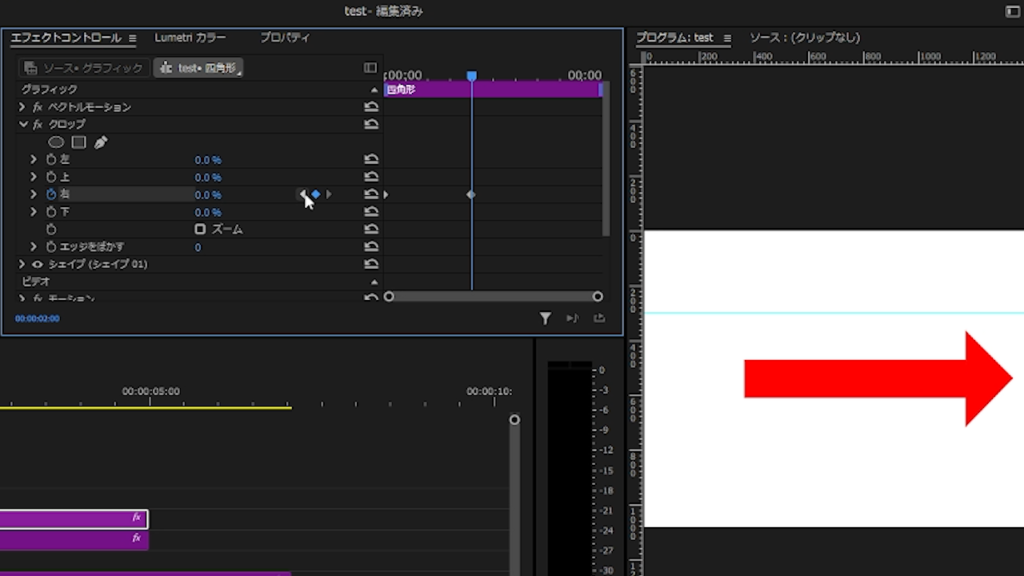This screenshot has width=1024, height=576.
Task: Click the left handle of Effect Controls zoom bar
Action: [x=389, y=296]
